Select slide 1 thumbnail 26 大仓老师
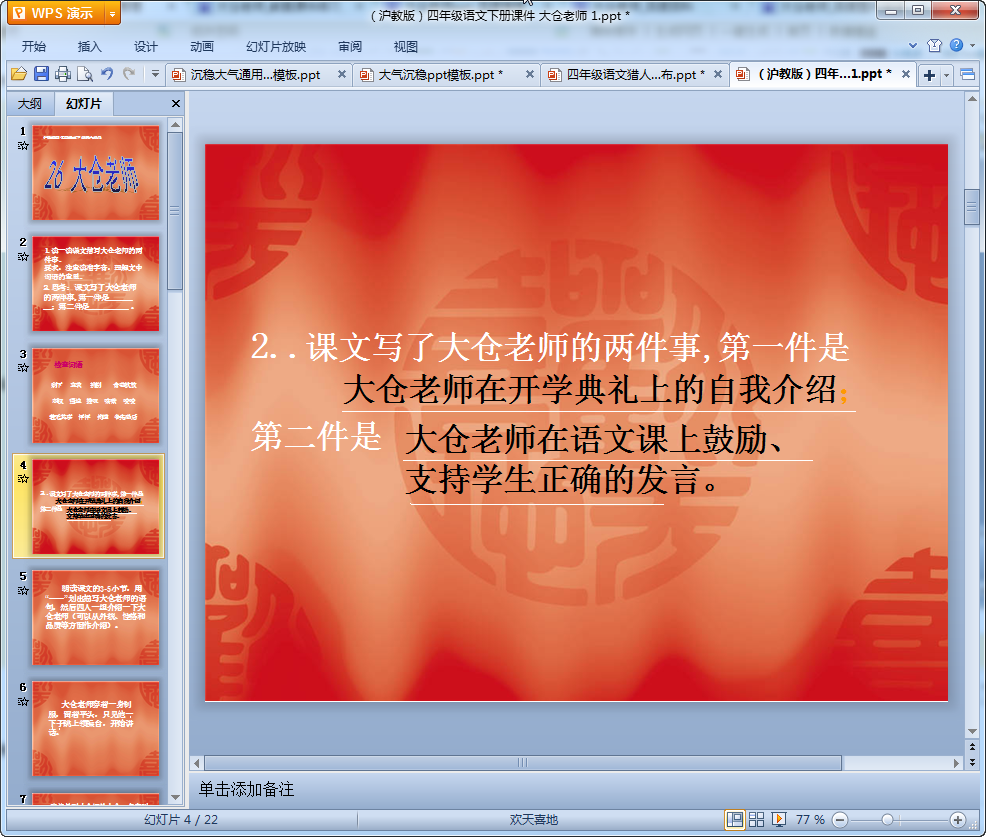986x837 pixels. 96,173
